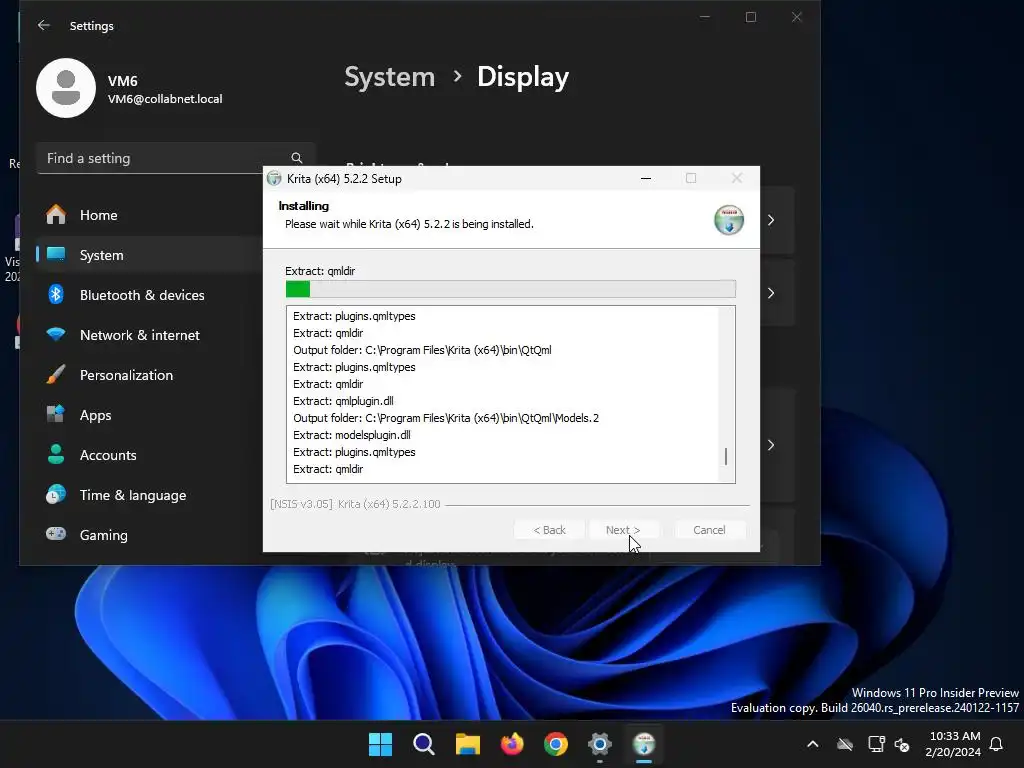Open taskbar Search
The height and width of the screenshot is (768, 1024).
pyautogui.click(x=424, y=744)
